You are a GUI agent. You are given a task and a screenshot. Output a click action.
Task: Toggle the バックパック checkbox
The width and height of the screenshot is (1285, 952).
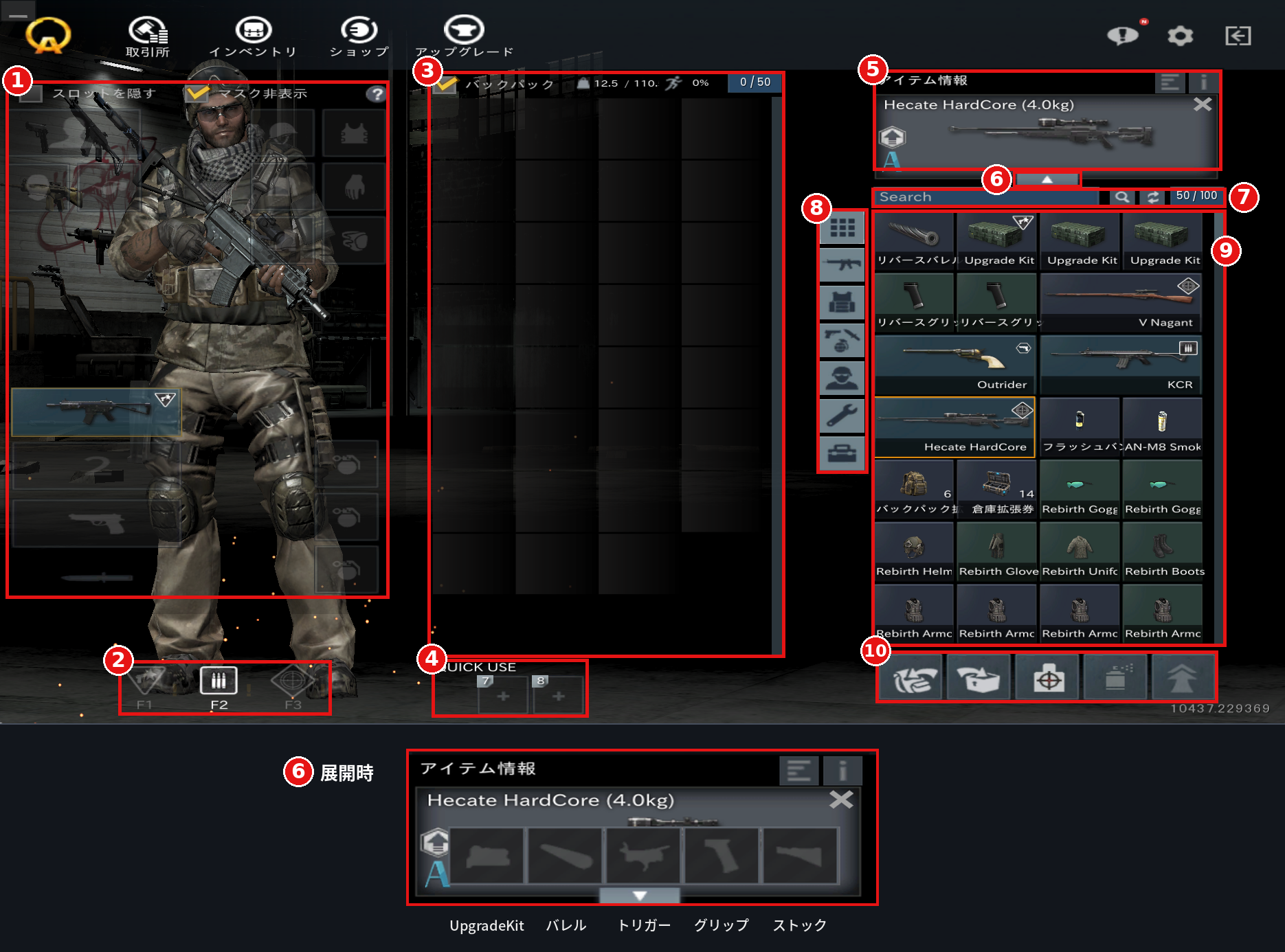pos(446,84)
